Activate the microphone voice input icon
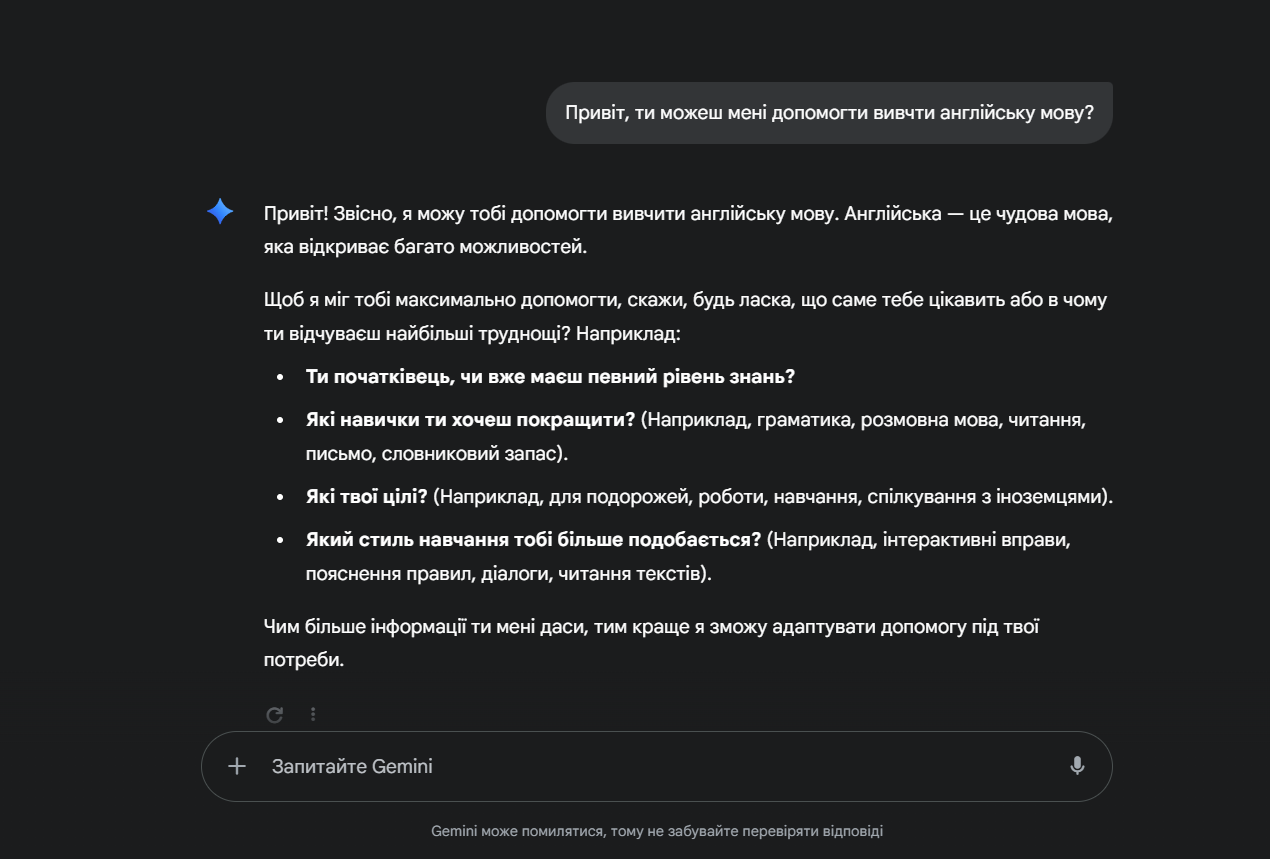 point(1077,767)
